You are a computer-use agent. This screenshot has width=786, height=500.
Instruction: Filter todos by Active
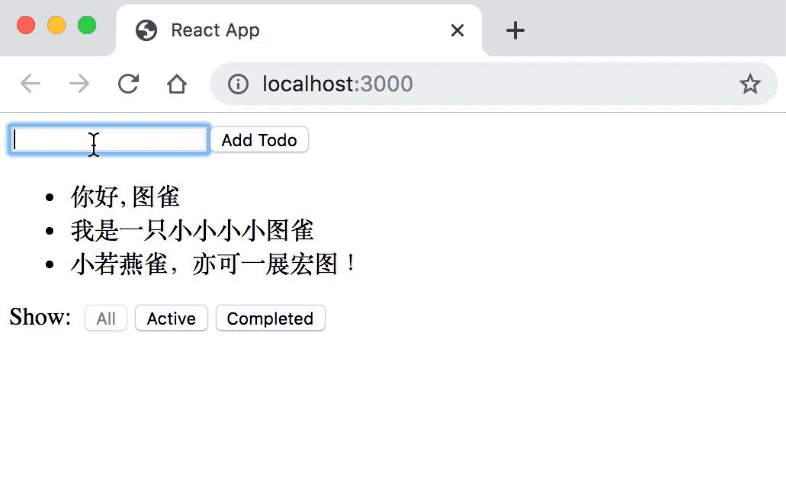tap(171, 318)
